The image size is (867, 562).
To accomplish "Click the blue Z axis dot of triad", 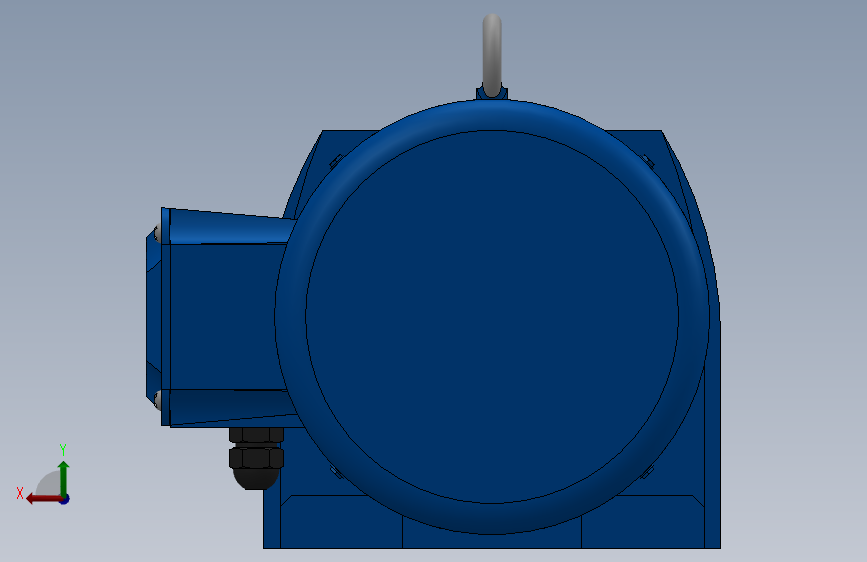I will (65, 499).
